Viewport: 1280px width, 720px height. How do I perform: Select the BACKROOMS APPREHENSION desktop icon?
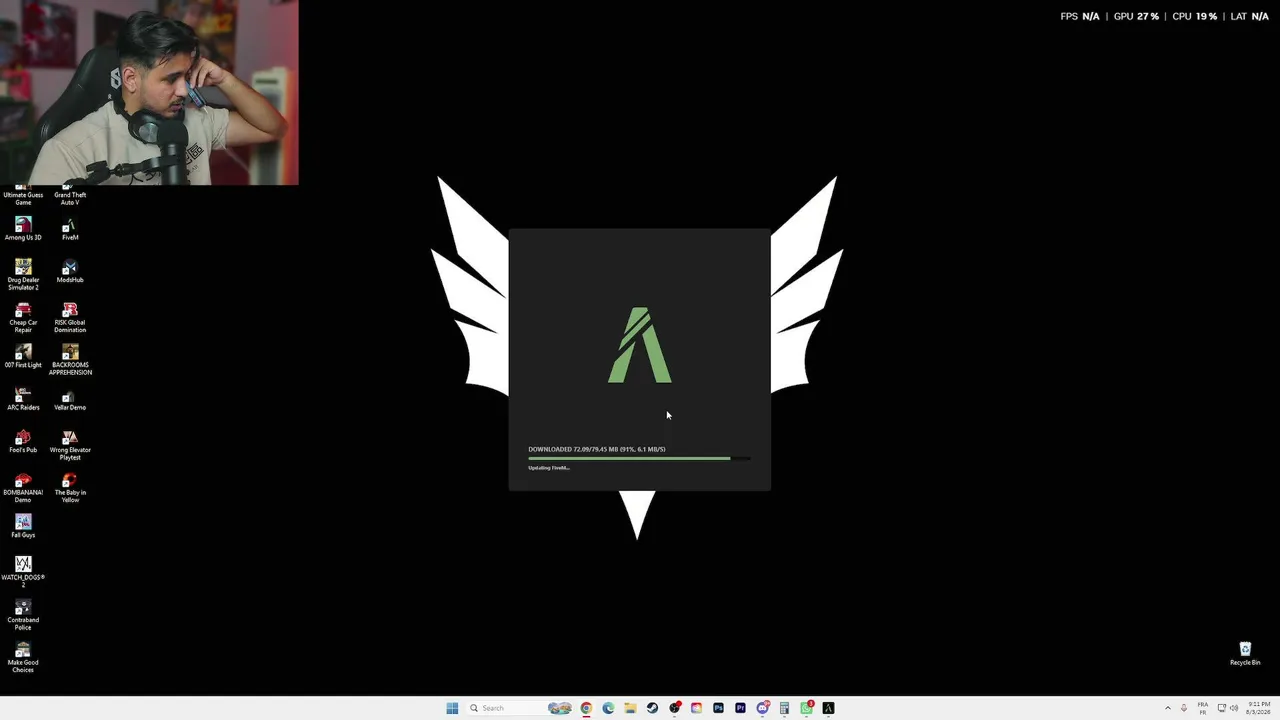point(70,359)
